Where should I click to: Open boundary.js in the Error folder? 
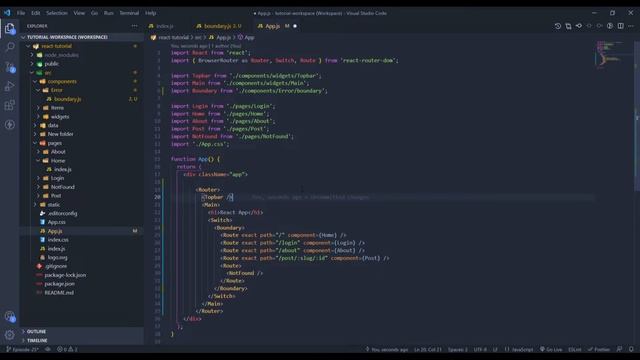coord(67,99)
